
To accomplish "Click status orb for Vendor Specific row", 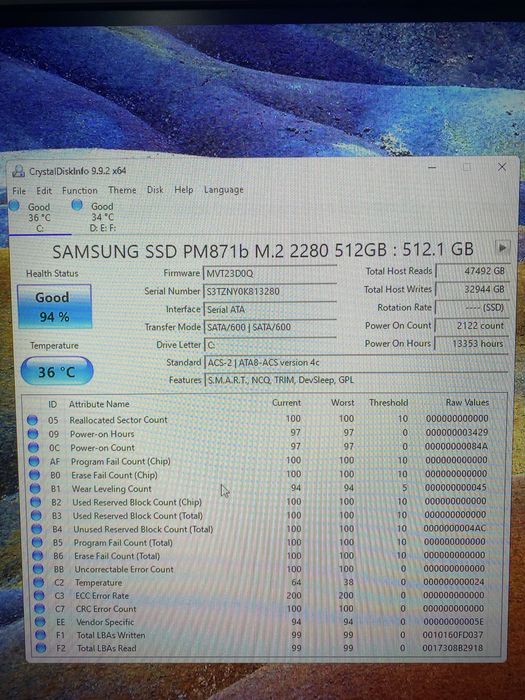I will pos(40,621).
